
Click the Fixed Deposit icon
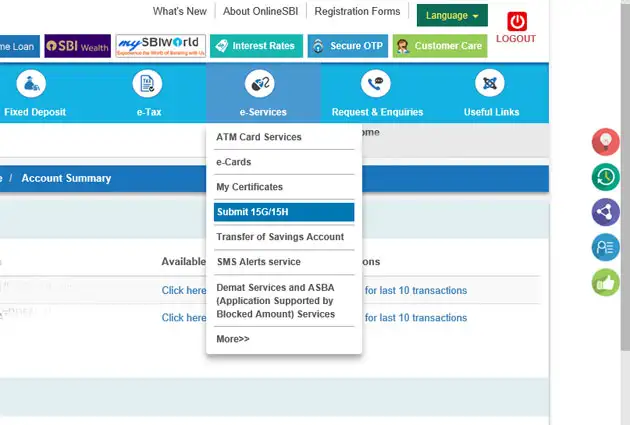point(34,84)
